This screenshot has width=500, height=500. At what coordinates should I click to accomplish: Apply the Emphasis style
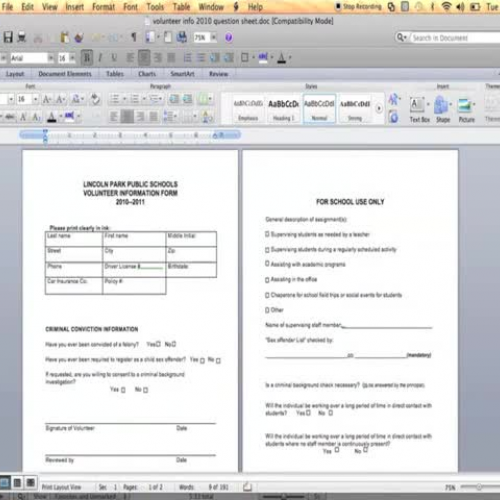tap(248, 109)
